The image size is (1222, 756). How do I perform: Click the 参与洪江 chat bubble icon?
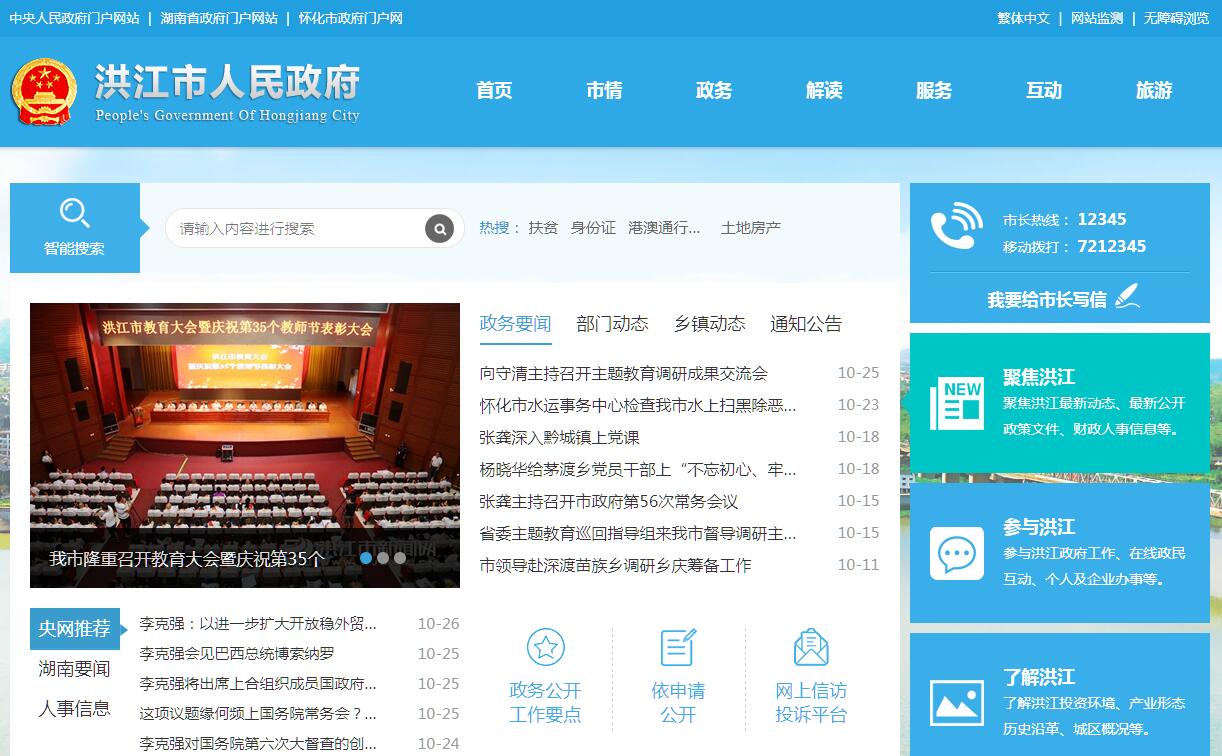(x=956, y=553)
